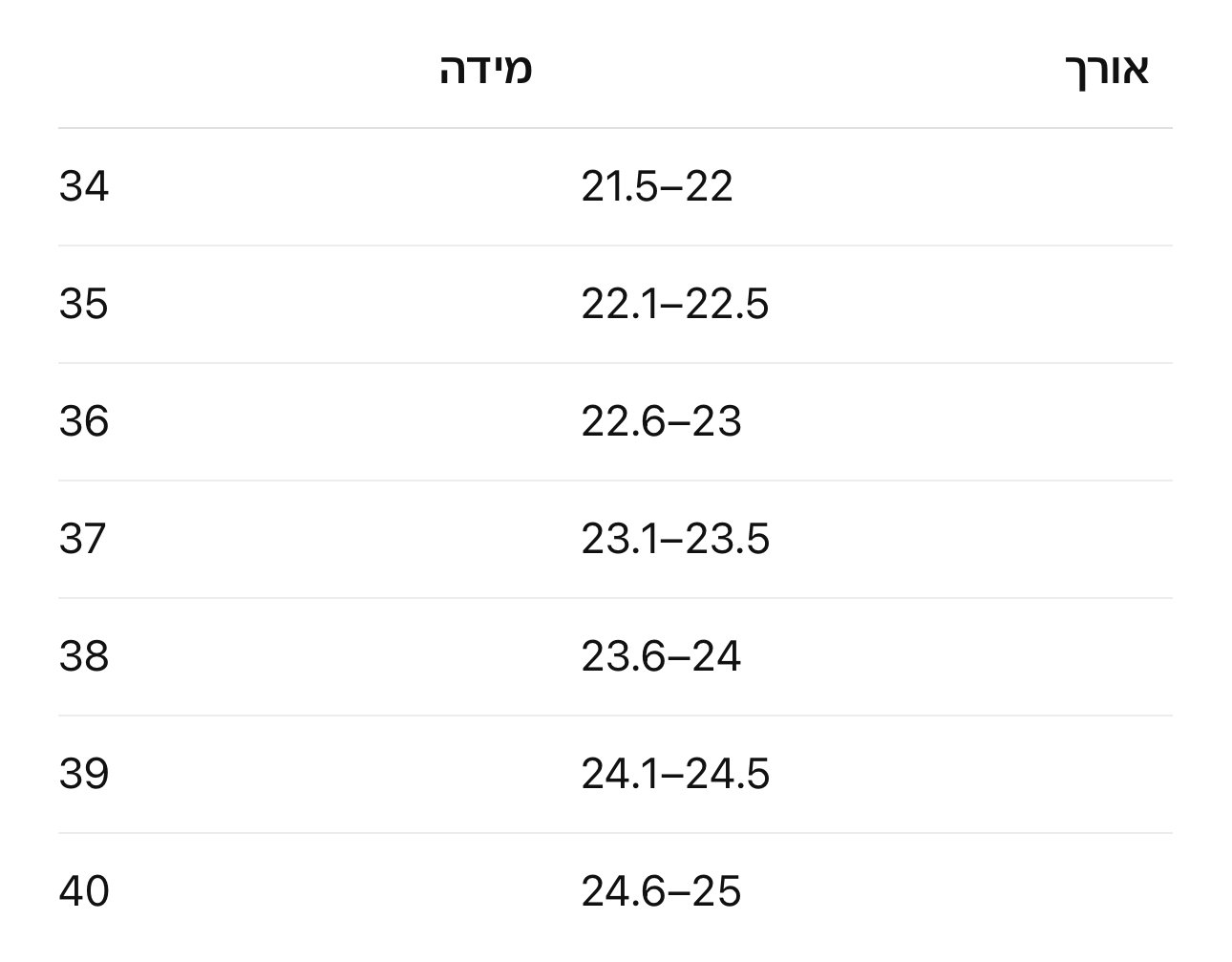This screenshot has height=962, width=1232.
Task: Select size 37 cell
Action: pyautogui.click(x=83, y=539)
